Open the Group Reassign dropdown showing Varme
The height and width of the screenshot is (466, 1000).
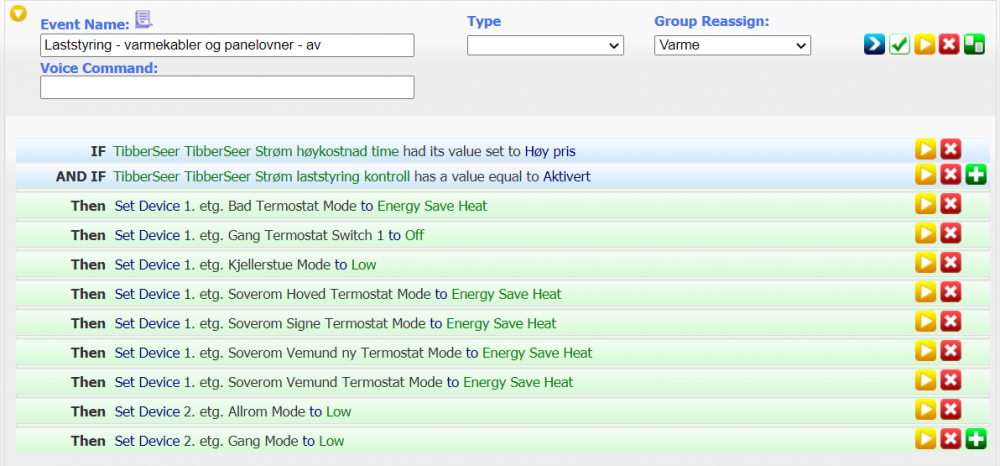tap(732, 46)
